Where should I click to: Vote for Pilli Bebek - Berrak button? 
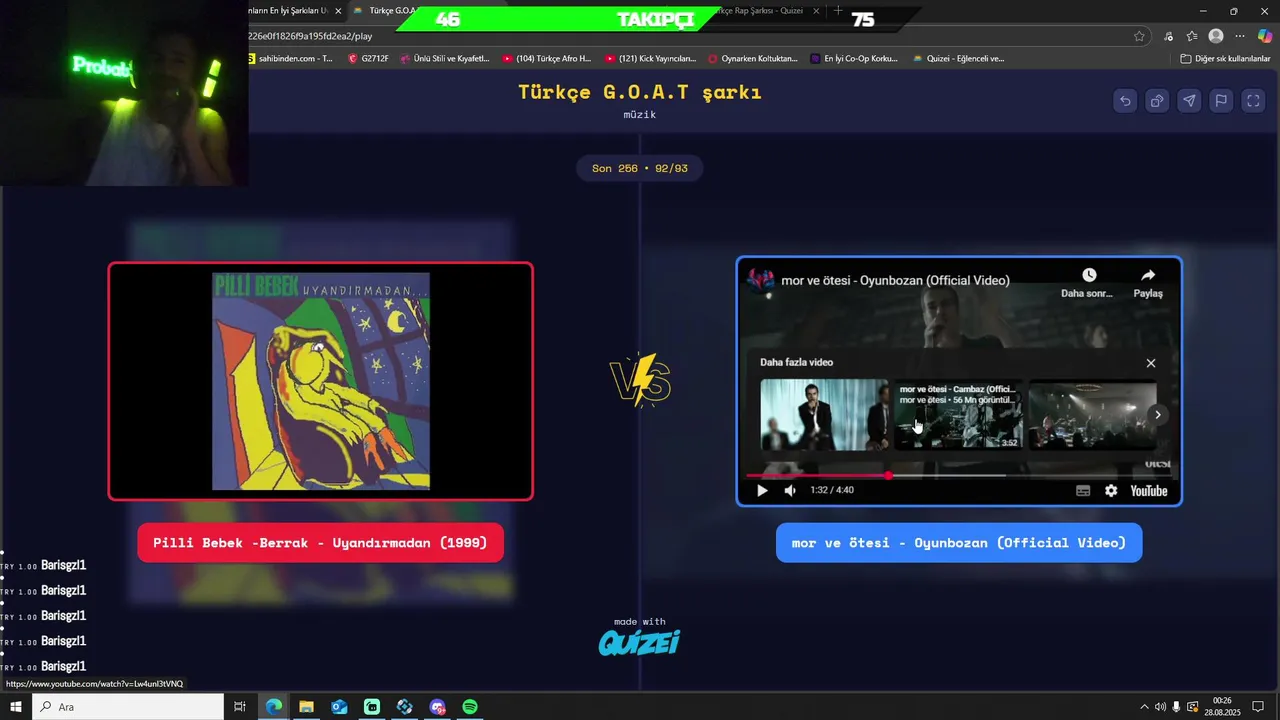(x=320, y=543)
